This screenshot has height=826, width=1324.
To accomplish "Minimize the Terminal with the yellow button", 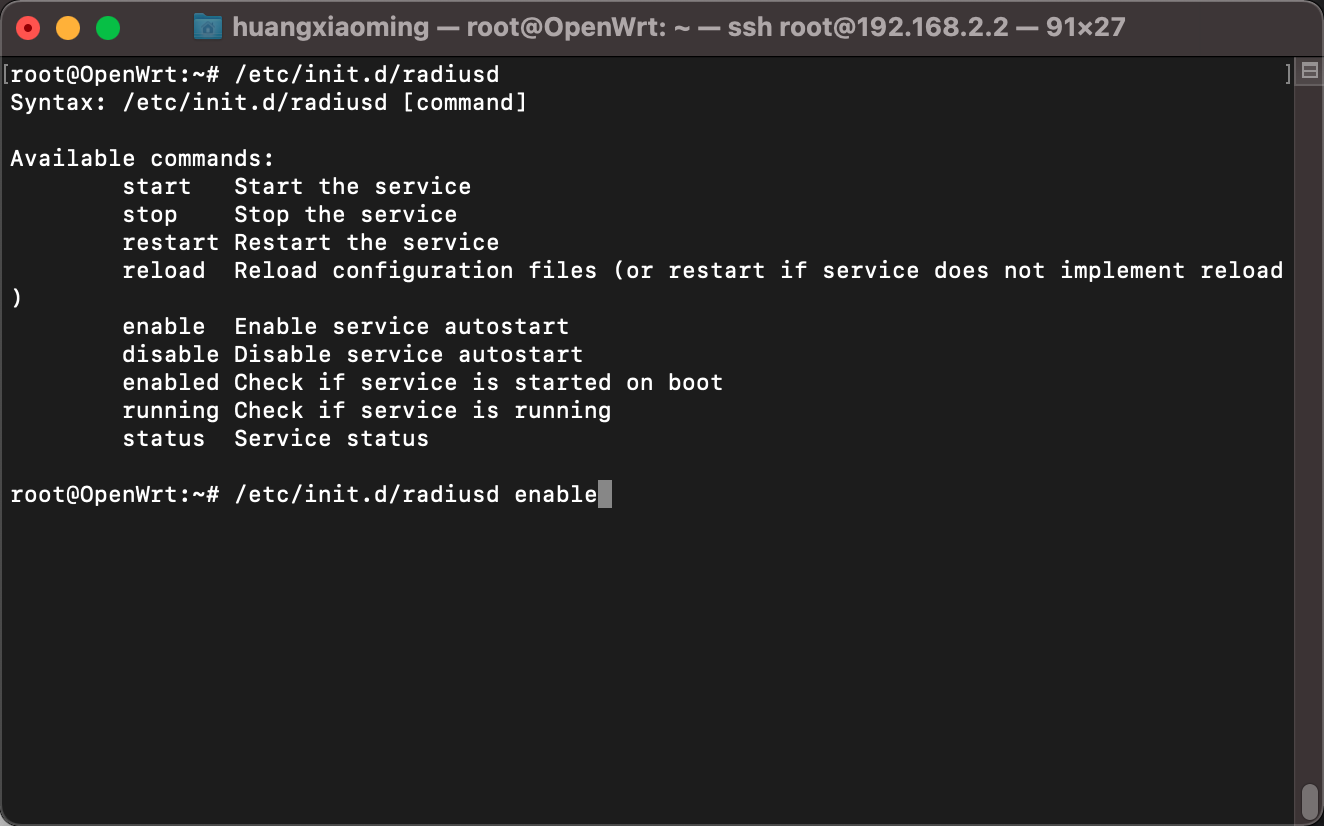I will click(68, 28).
